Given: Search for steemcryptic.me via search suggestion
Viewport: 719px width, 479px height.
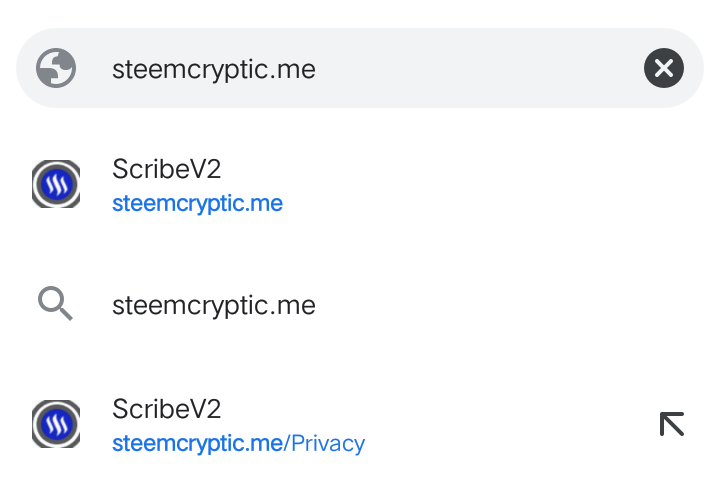Looking at the screenshot, I should [x=214, y=305].
